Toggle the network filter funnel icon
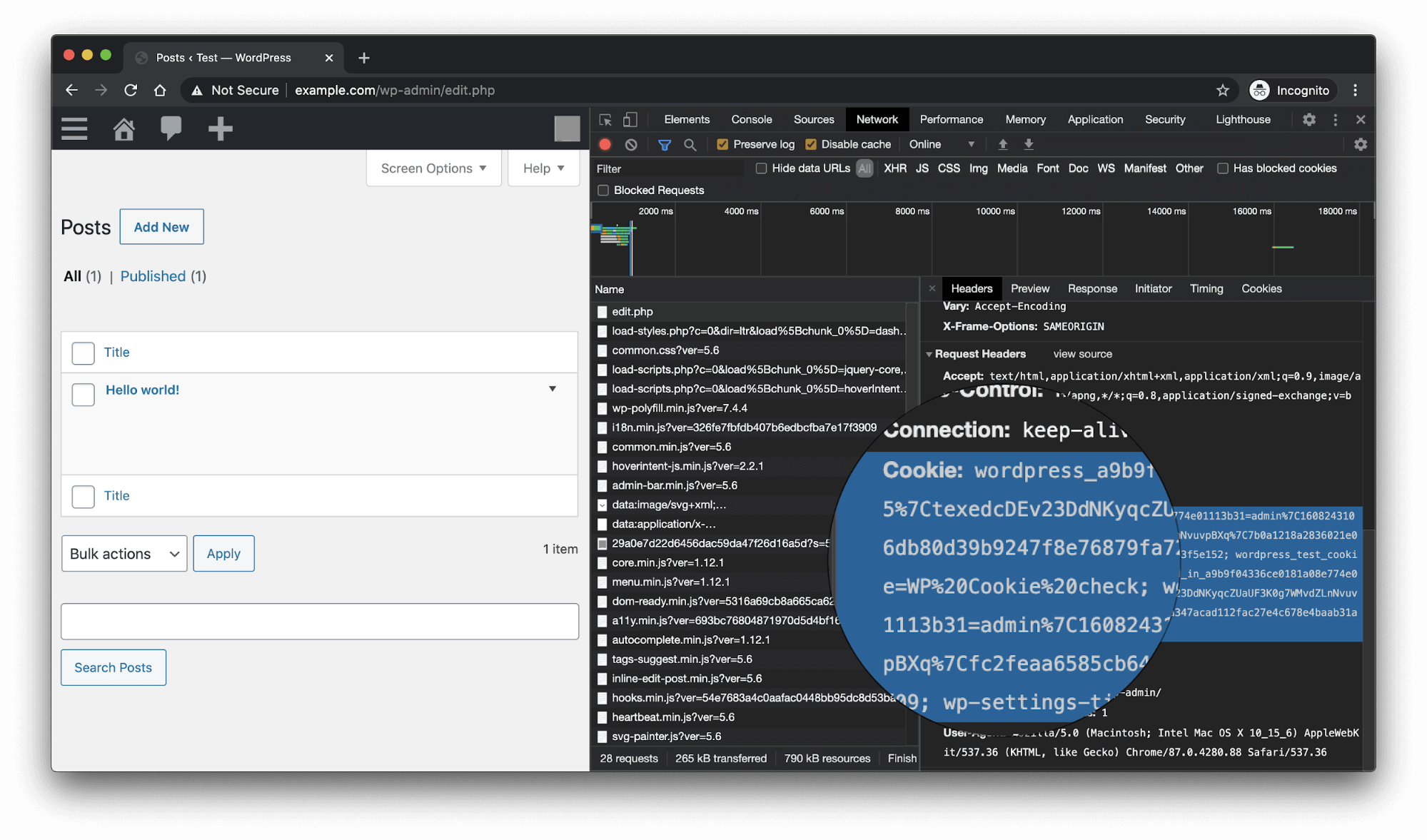Viewport: 1427px width, 840px height. (664, 144)
